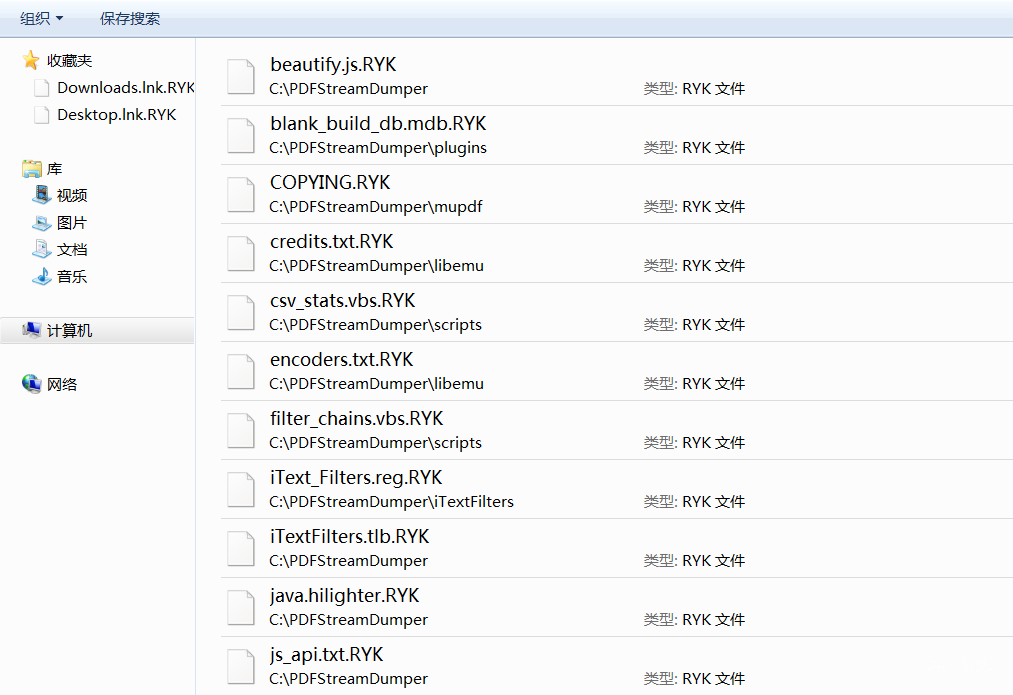Select file name csv_stats.vbs.RYK
The height and width of the screenshot is (695, 1013).
[x=342, y=301]
